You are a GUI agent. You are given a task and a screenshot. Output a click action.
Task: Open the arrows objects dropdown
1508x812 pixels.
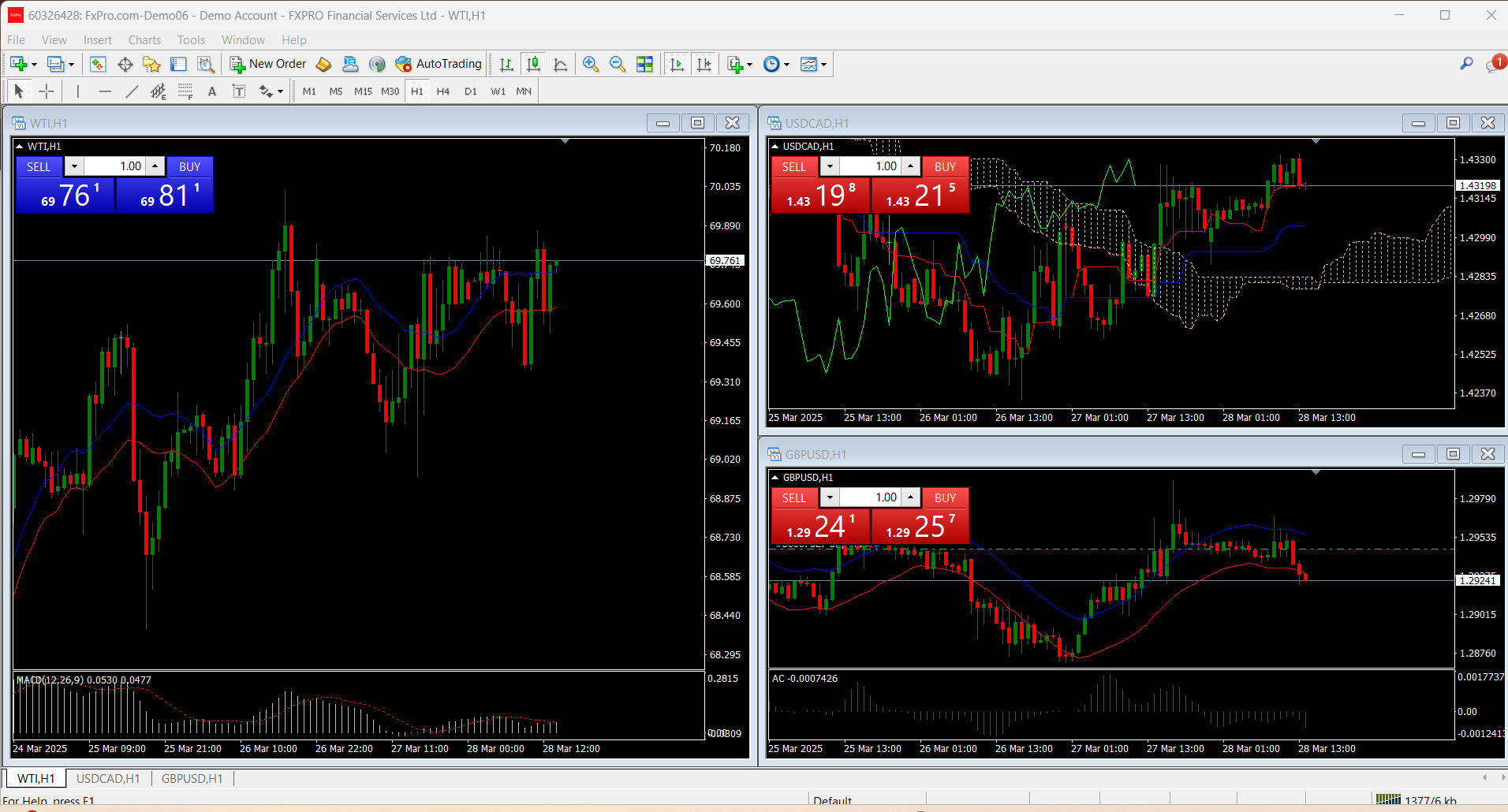280,91
